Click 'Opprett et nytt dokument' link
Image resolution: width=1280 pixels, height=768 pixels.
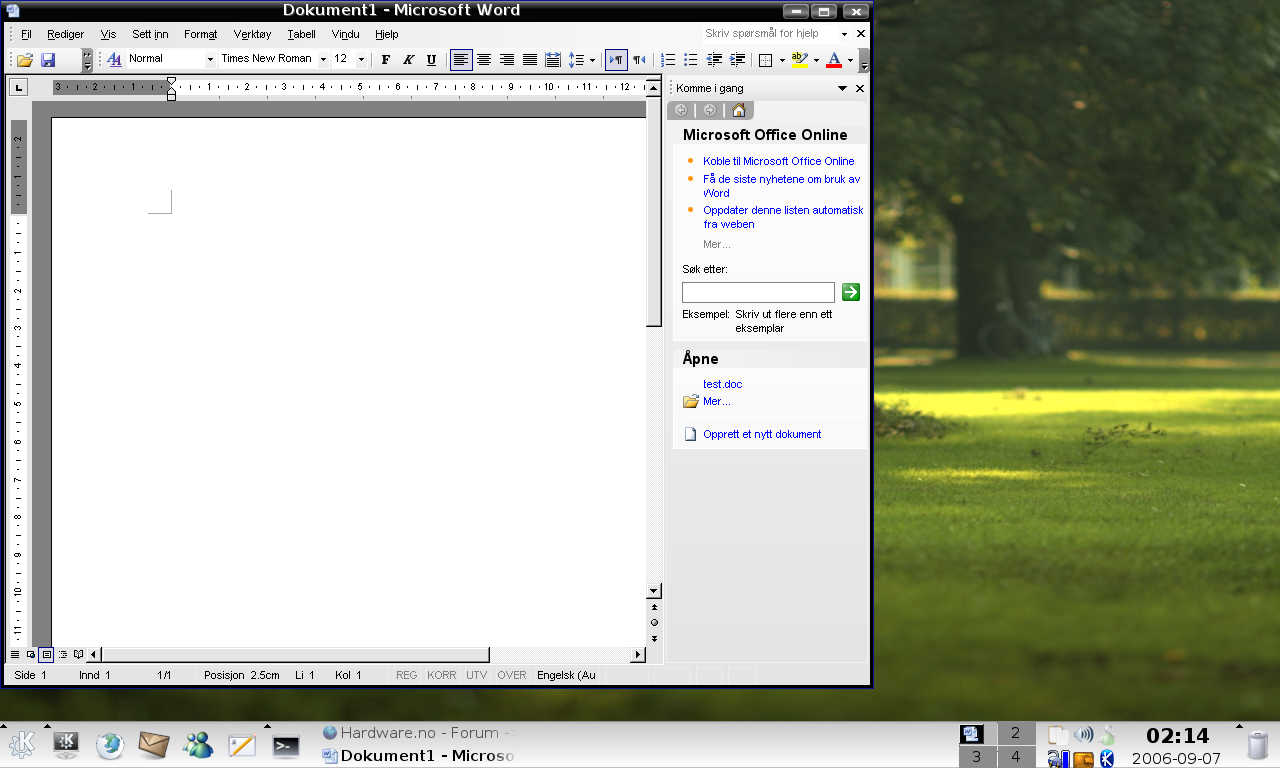point(762,434)
